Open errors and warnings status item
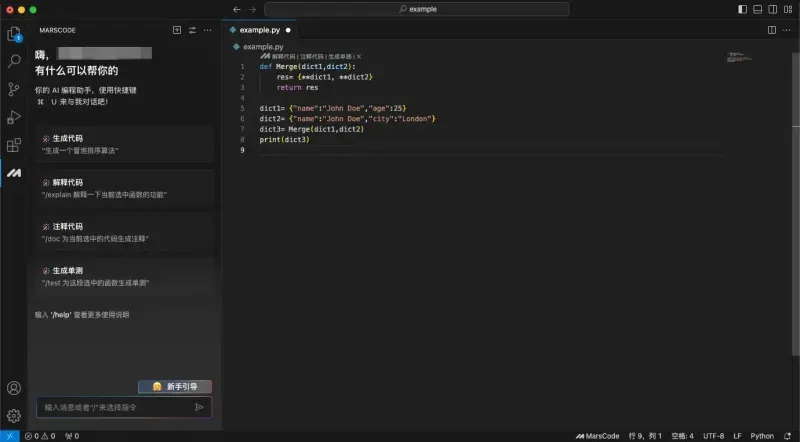Screen dimensions: 800x442 tap(40, 436)
